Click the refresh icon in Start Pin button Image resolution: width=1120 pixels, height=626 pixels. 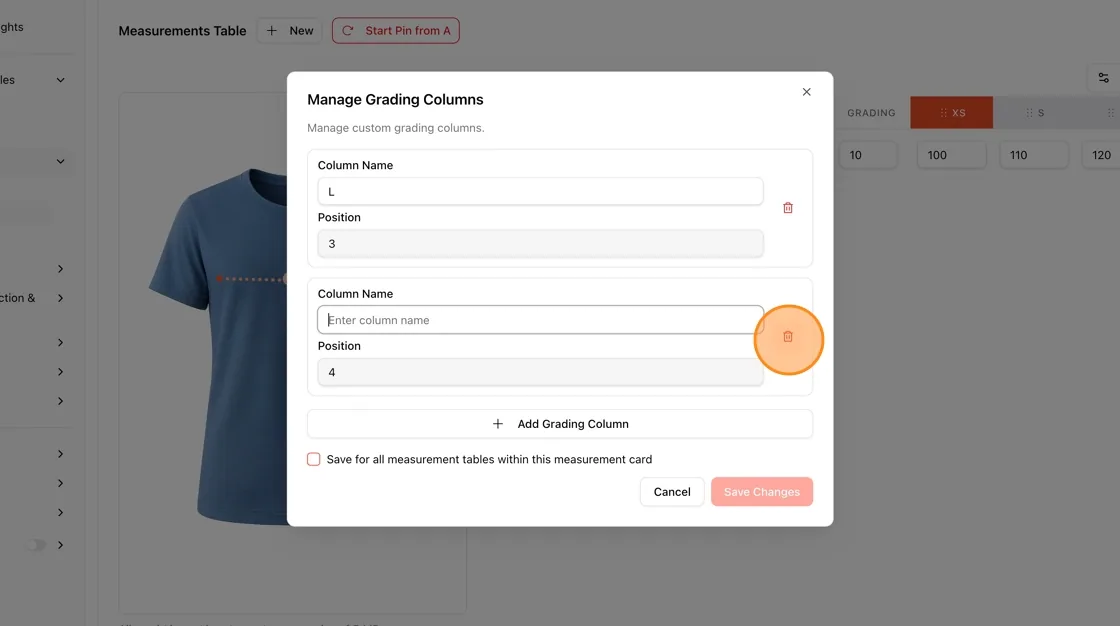click(x=348, y=31)
